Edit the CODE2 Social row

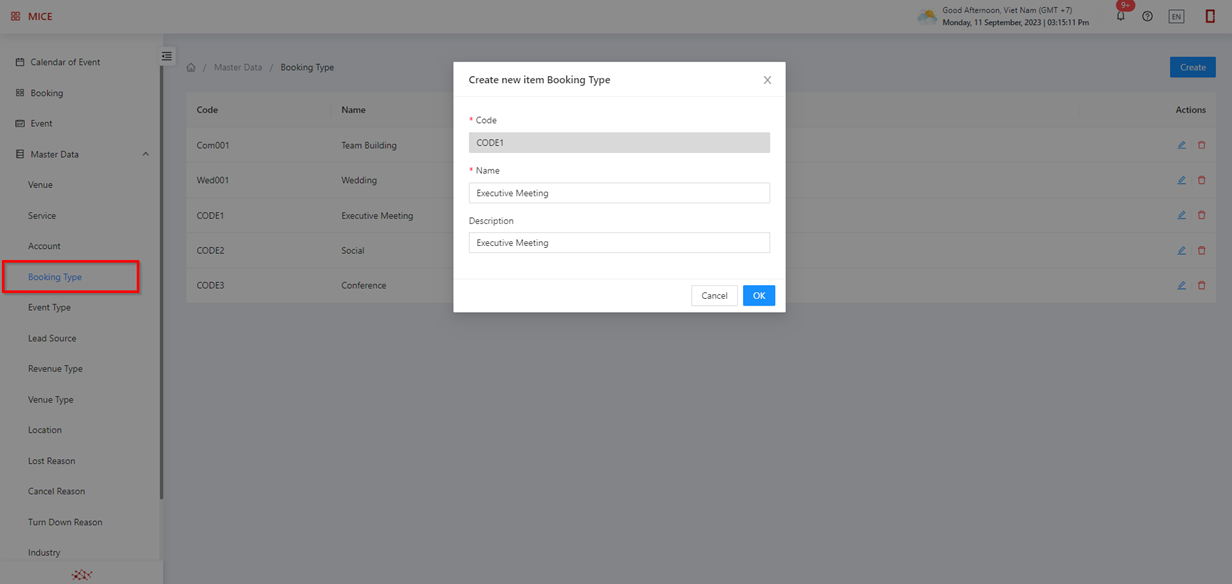(1181, 250)
